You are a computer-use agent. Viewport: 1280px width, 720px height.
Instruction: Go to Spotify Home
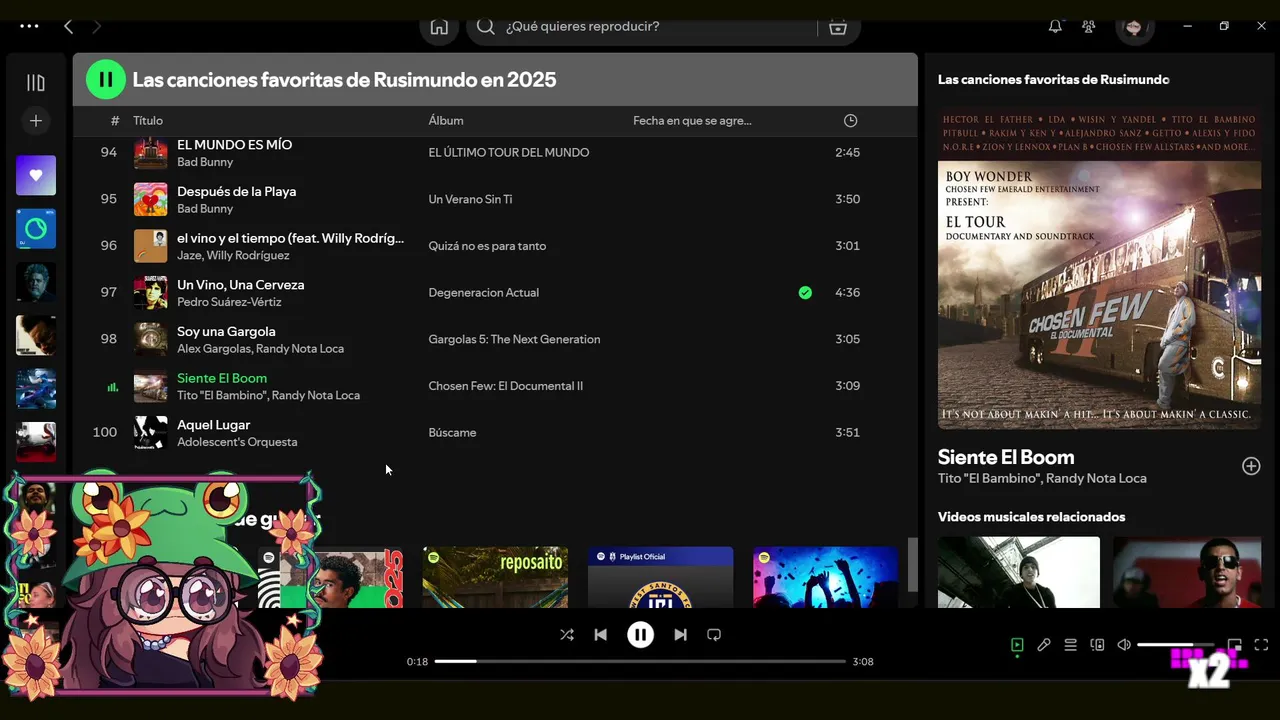pos(439,27)
